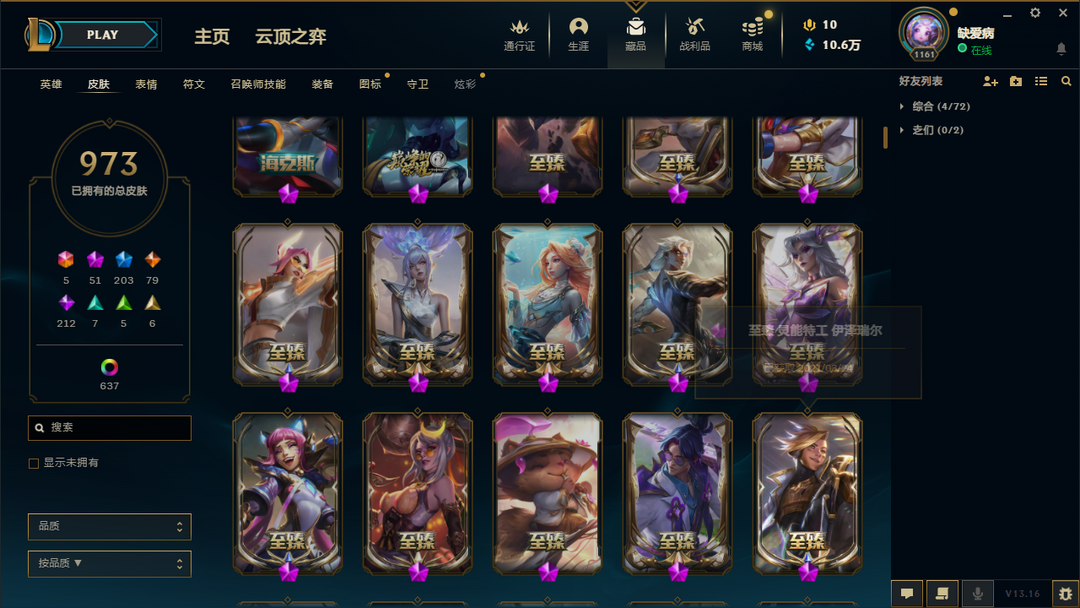1080x608 pixels.
Task: Enable the 显示未拥有 checkbox
Action: pos(34,463)
